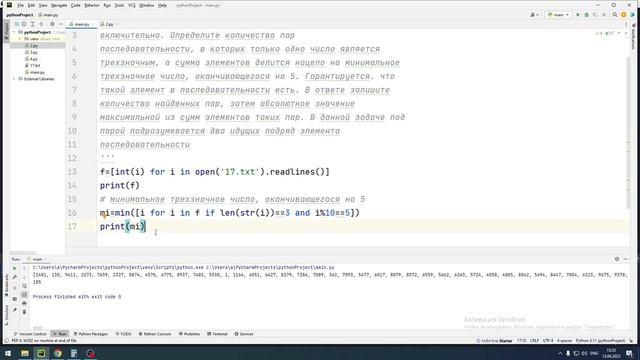Image resolution: width=640 pixels, height=360 pixels.
Task: Open the Terminal tool window
Action: point(218,334)
